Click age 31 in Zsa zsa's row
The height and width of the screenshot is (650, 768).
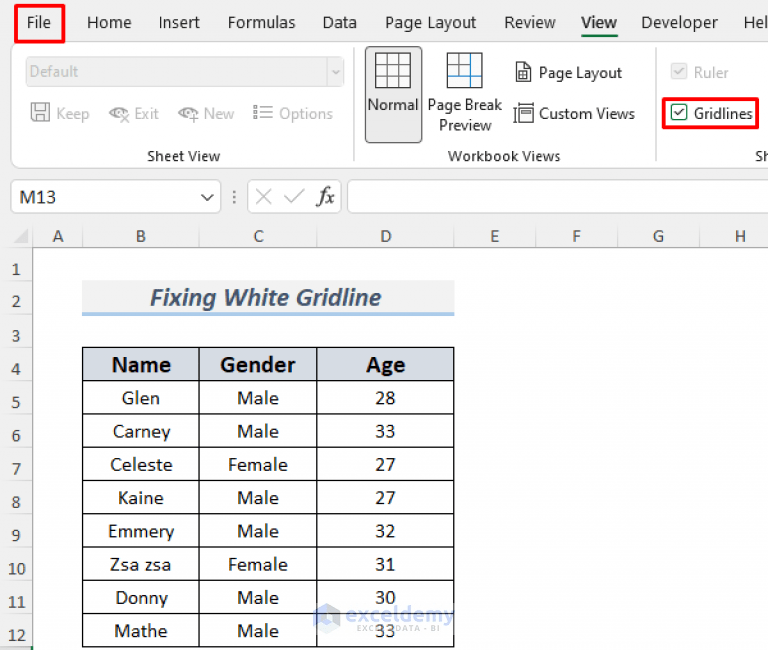(385, 564)
